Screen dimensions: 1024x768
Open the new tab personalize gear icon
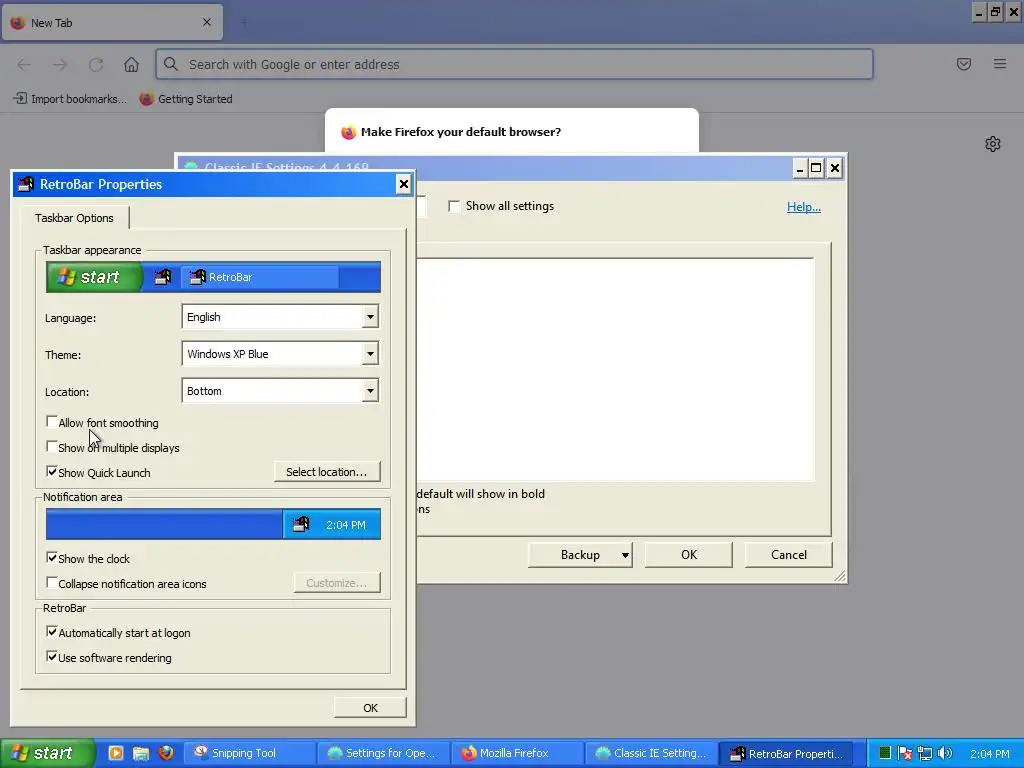[x=993, y=144]
